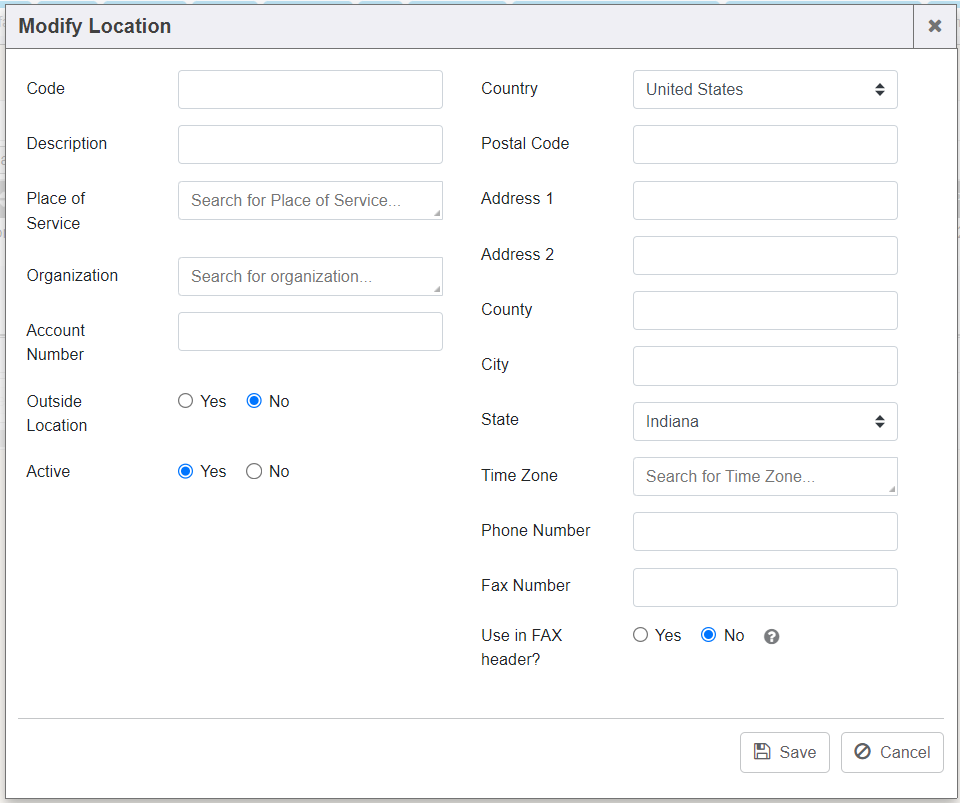
Task: Click into the Code field
Action: click(310, 89)
